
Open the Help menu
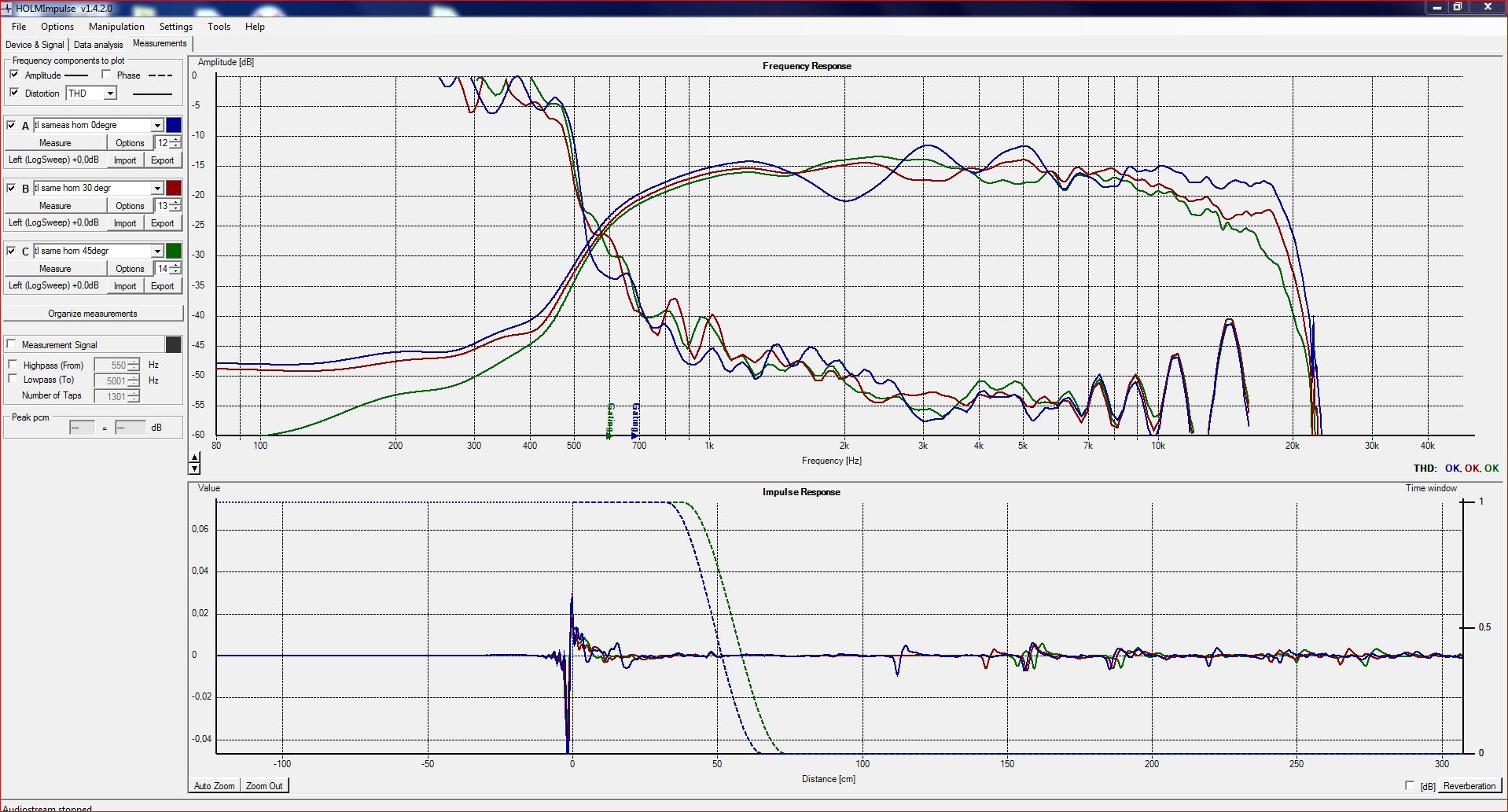coord(255,26)
